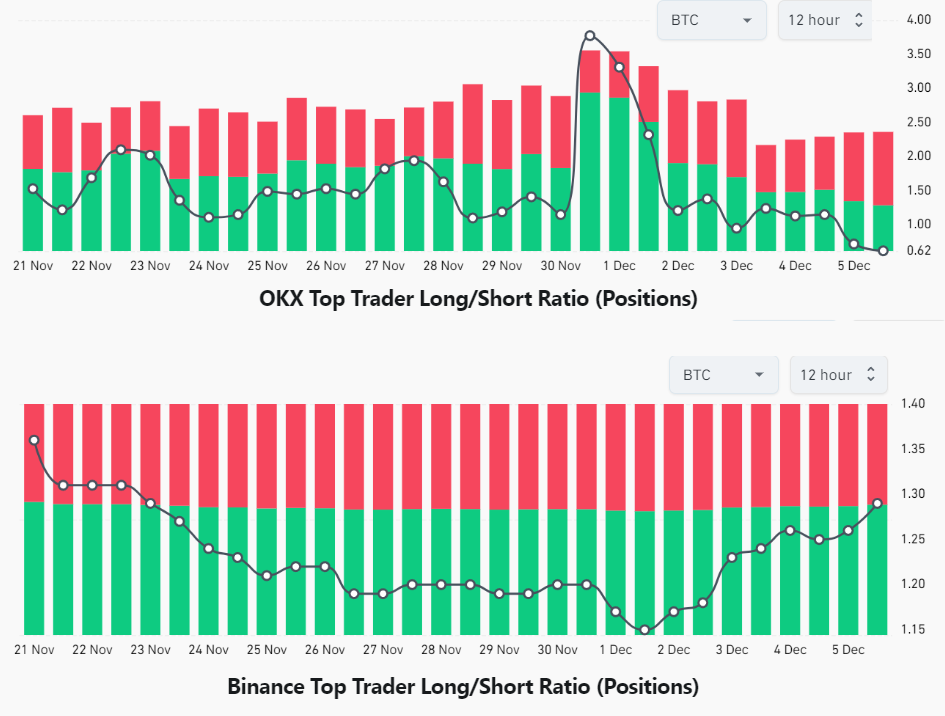The image size is (945, 716).
Task: Click the caret arrow icon in Binance BTC selector
Action: point(759,375)
